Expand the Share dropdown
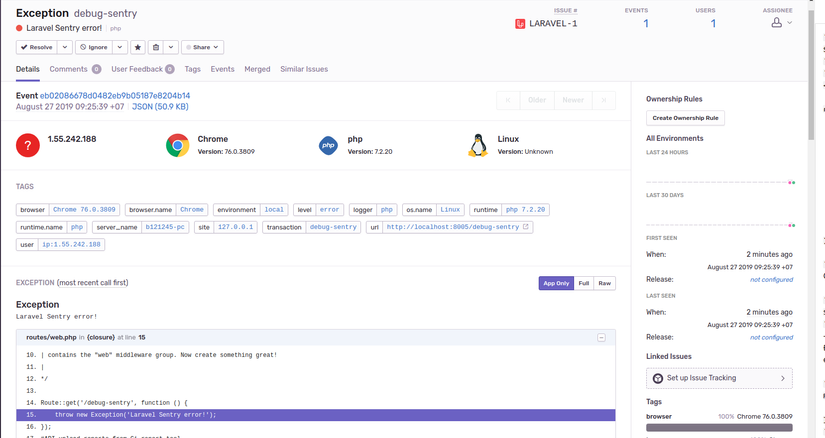 [x=203, y=47]
